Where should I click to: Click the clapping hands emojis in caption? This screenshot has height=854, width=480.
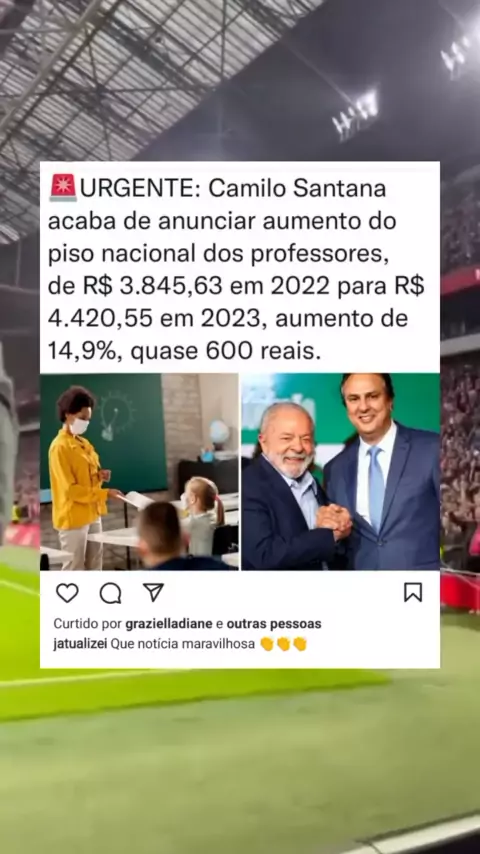click(x=284, y=644)
